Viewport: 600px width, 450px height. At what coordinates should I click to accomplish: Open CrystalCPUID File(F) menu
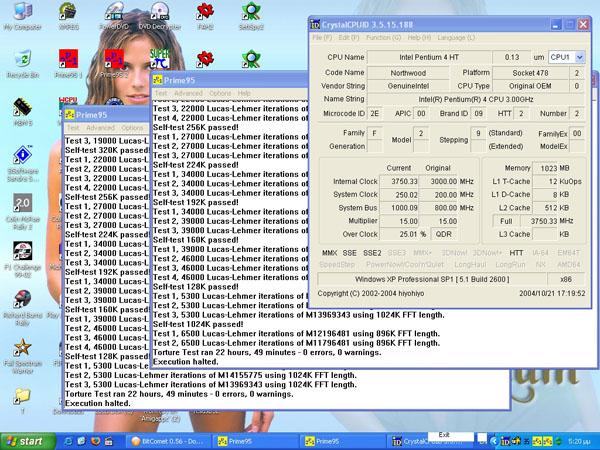[322, 38]
